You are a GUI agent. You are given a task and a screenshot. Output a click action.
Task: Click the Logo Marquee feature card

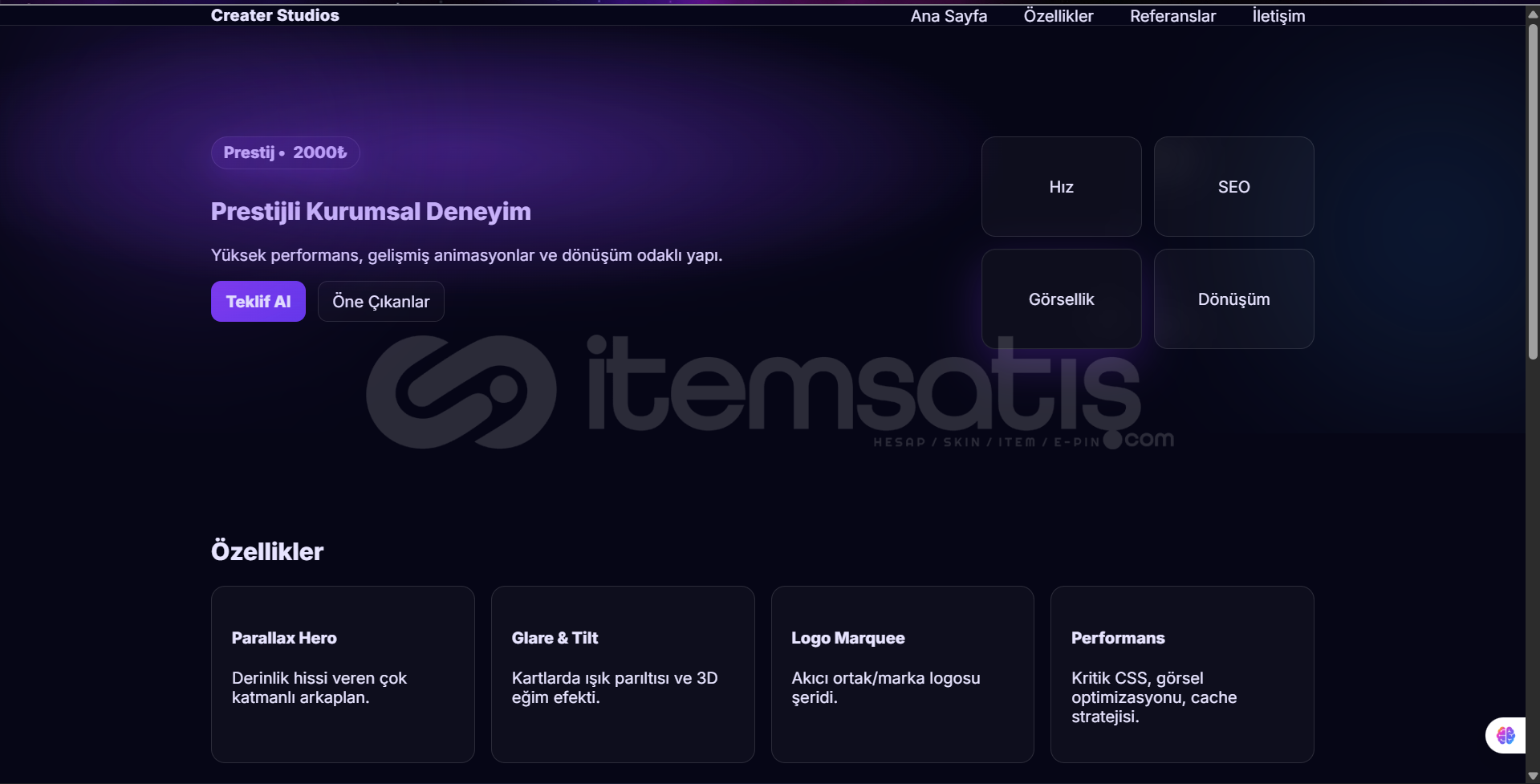pos(903,674)
